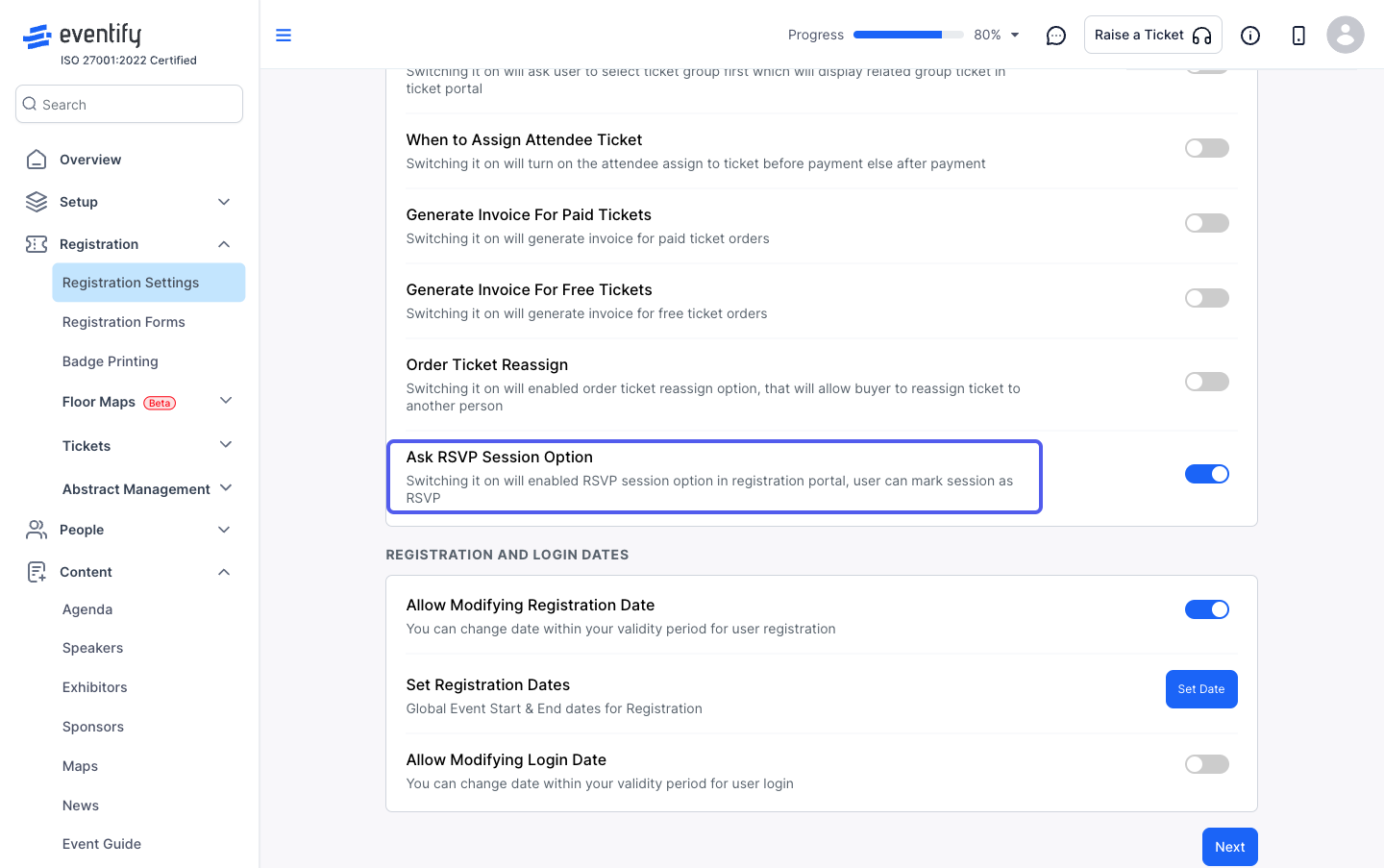Click 'Order Ticket Reassign' title

pyautogui.click(x=487, y=364)
